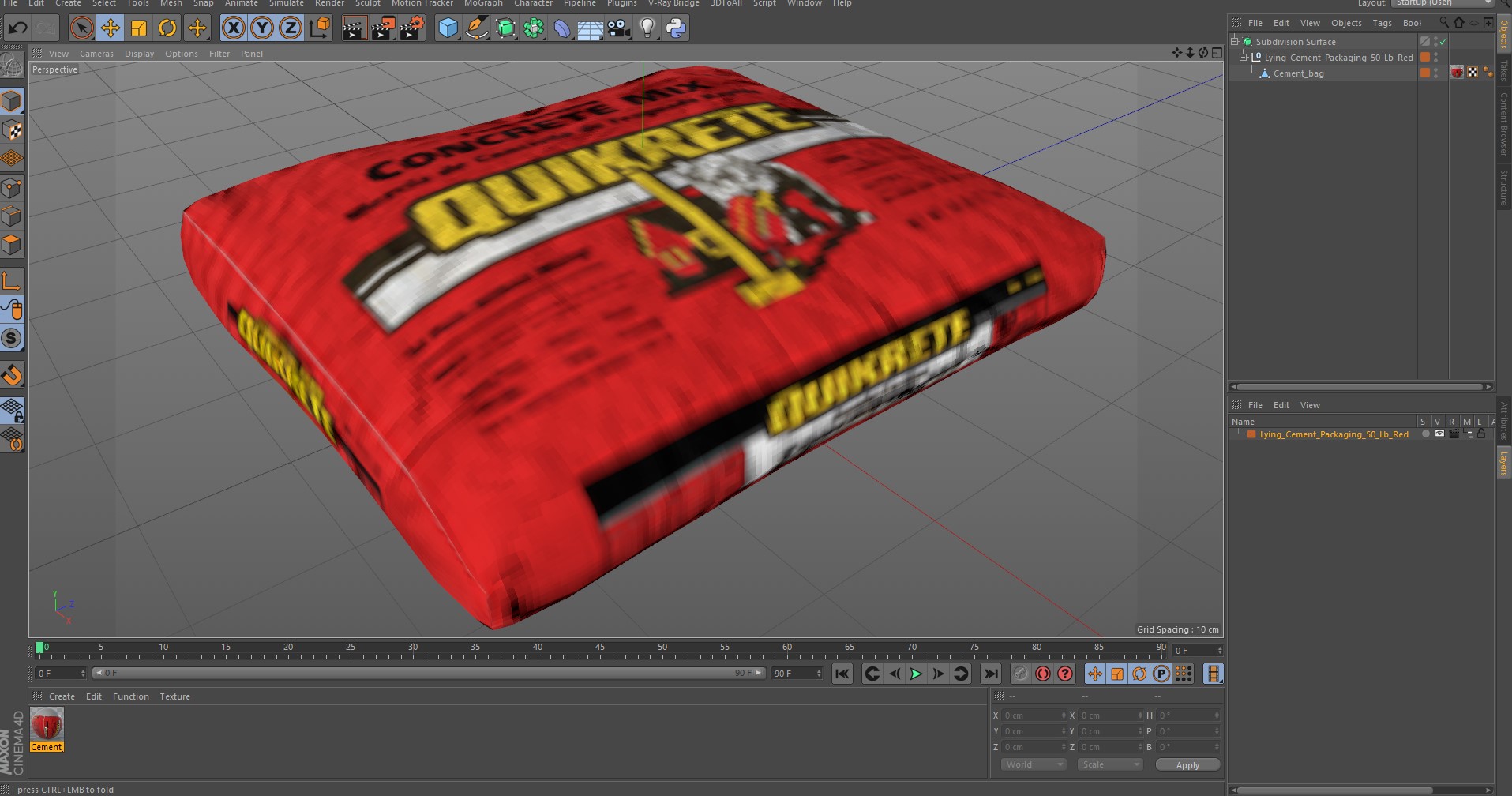Click the Undo arrow icon
Viewport: 1512px width, 796px height.
[17, 28]
